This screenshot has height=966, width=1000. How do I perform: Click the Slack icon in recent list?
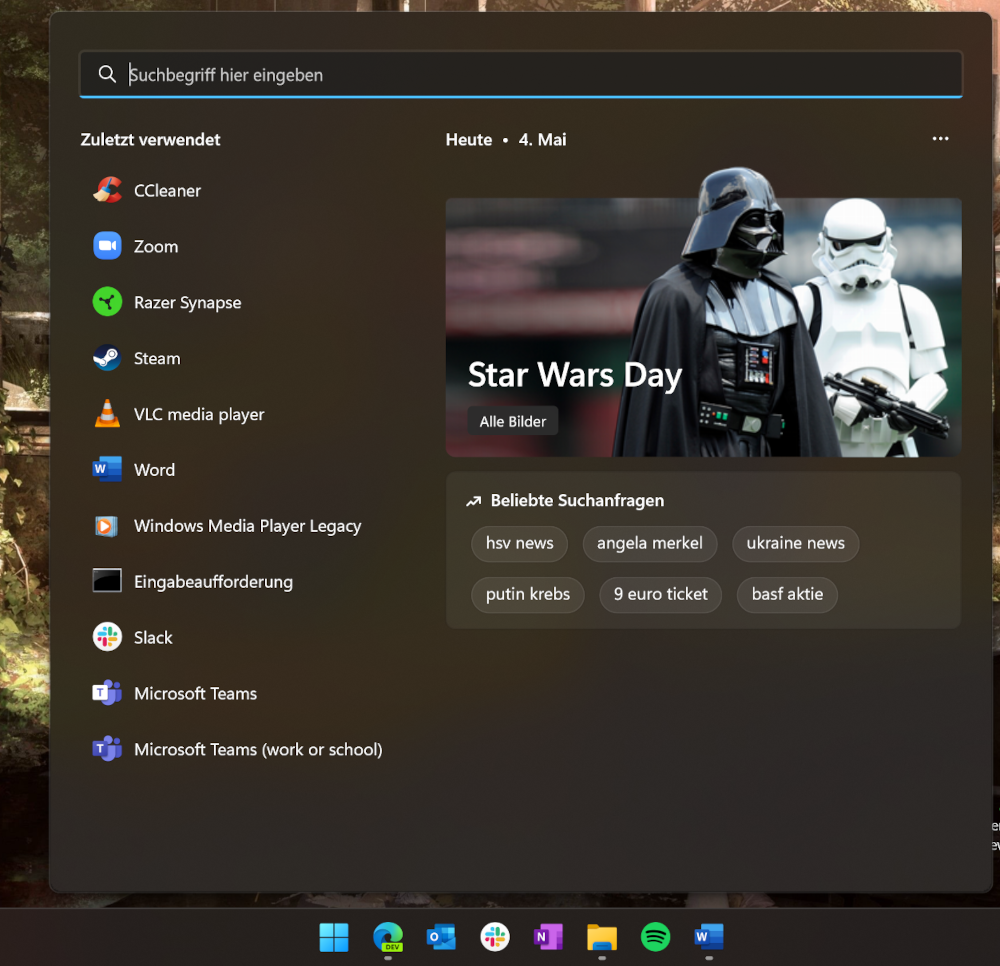pos(107,637)
